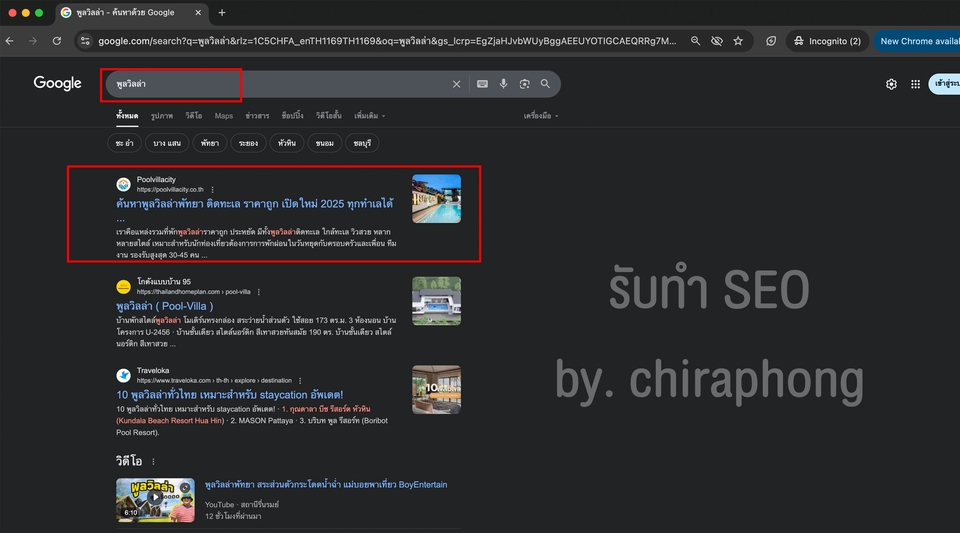Viewport: 960px width, 533px height.
Task: Switch to the วิดีโอ (Videos) tab
Action: (193, 116)
